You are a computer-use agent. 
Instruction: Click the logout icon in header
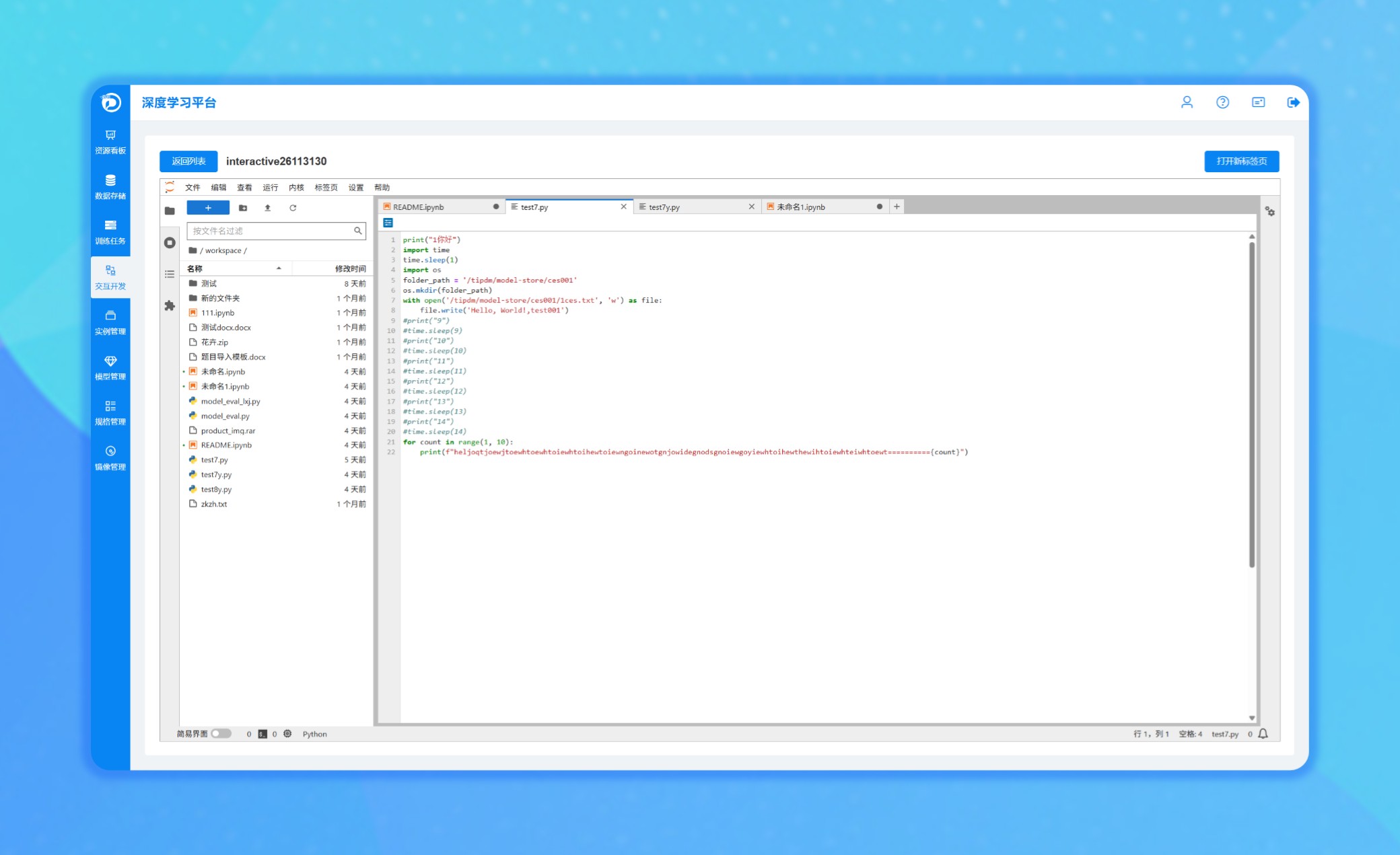point(1293,102)
